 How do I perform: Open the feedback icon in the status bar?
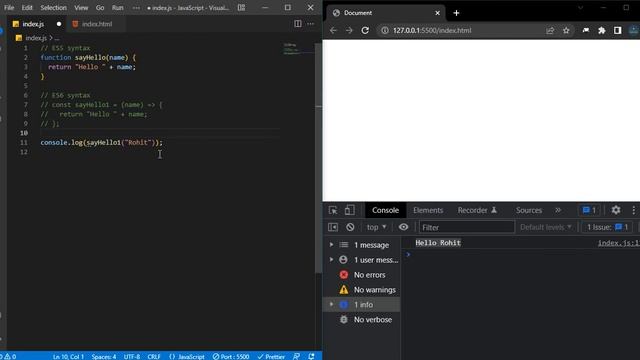[296, 356]
